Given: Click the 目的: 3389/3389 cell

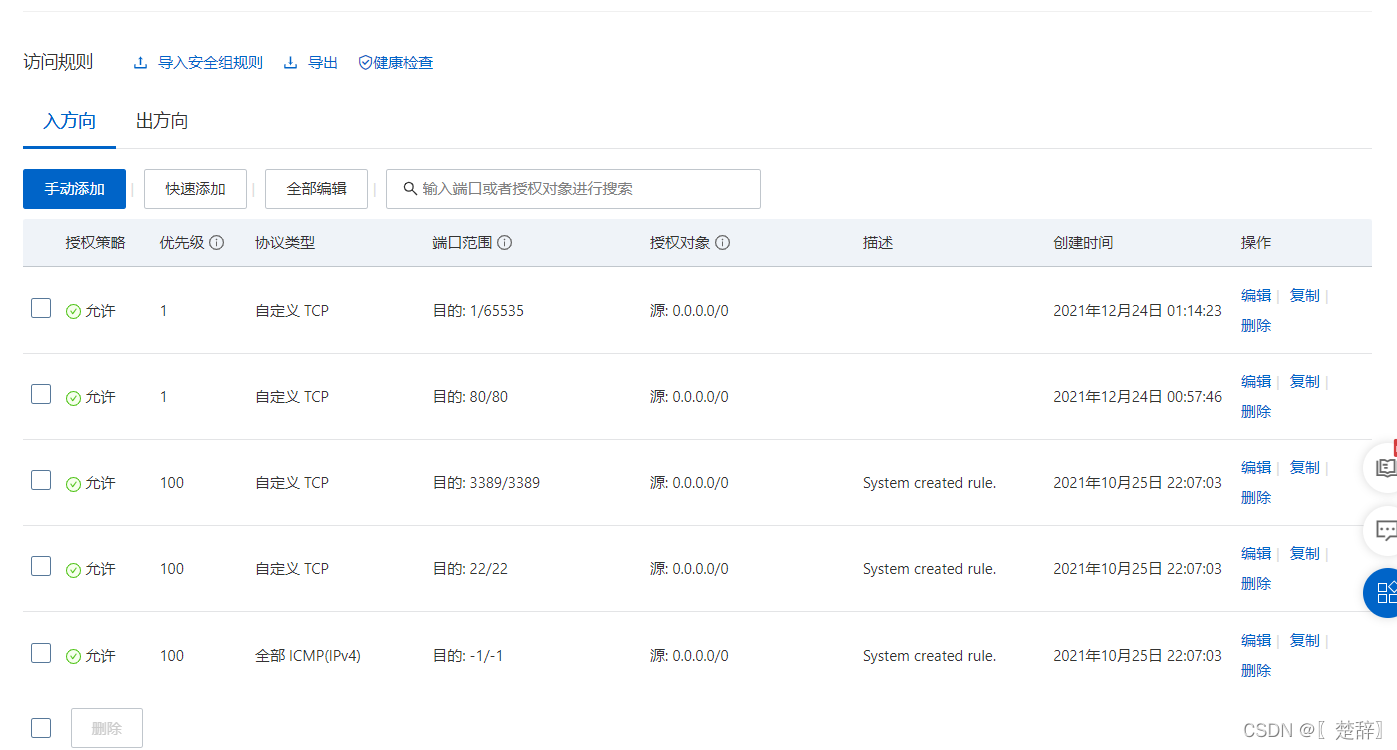Looking at the screenshot, I should click(x=486, y=483).
